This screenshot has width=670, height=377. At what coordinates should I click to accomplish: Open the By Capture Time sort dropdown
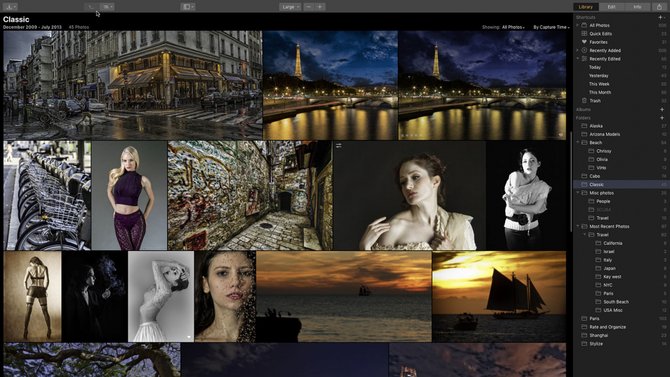tap(551, 27)
